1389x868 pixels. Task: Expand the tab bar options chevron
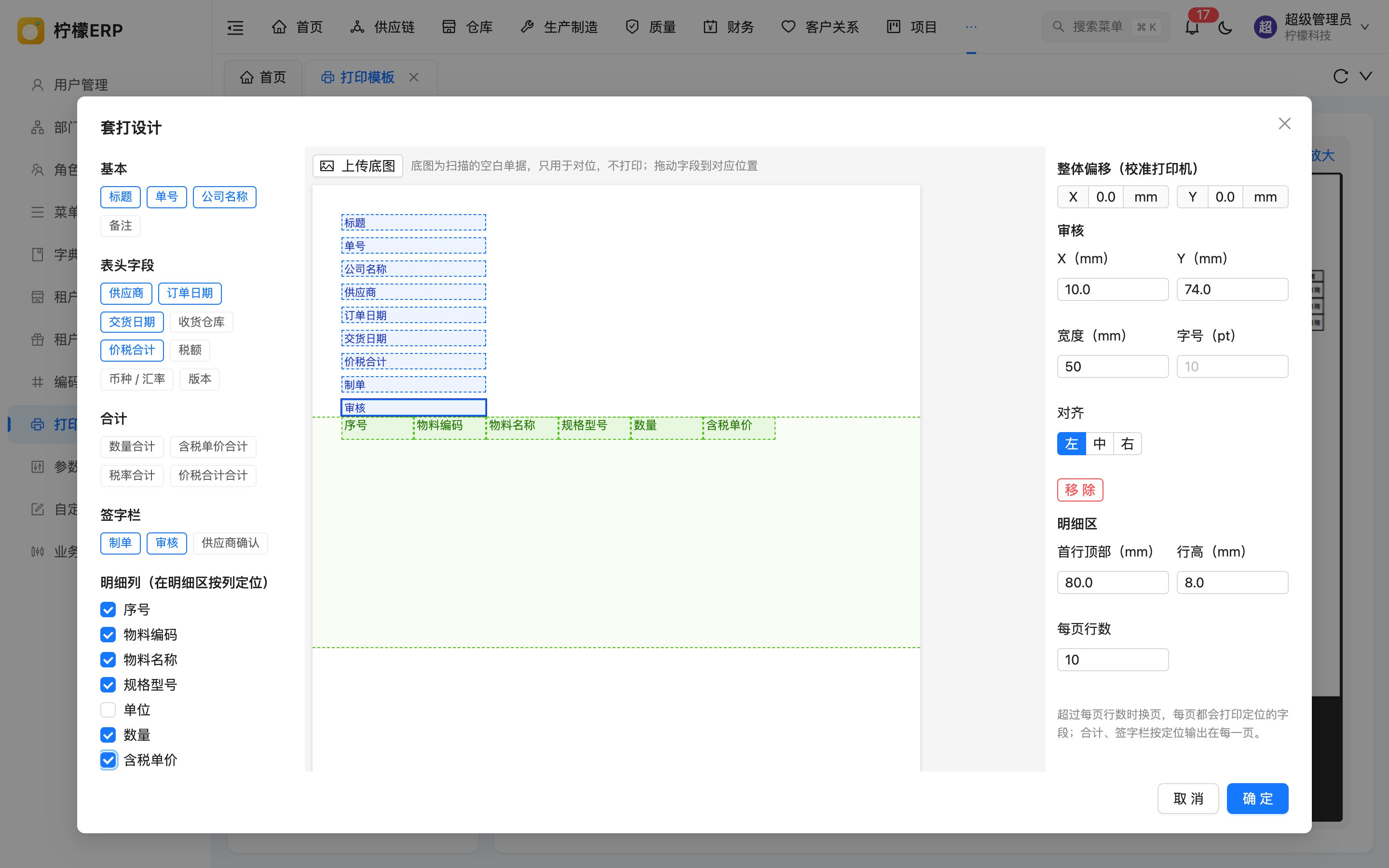click(1366, 76)
